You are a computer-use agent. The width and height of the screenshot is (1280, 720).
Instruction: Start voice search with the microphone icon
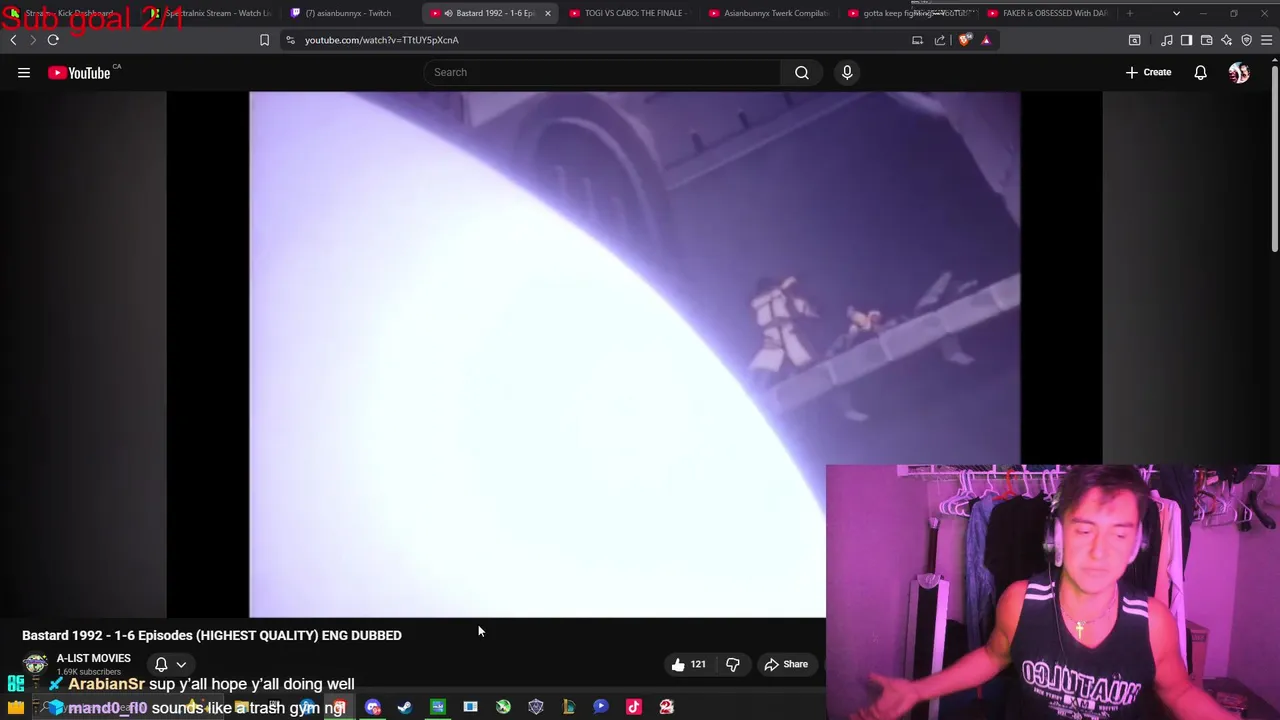pyautogui.click(x=847, y=72)
